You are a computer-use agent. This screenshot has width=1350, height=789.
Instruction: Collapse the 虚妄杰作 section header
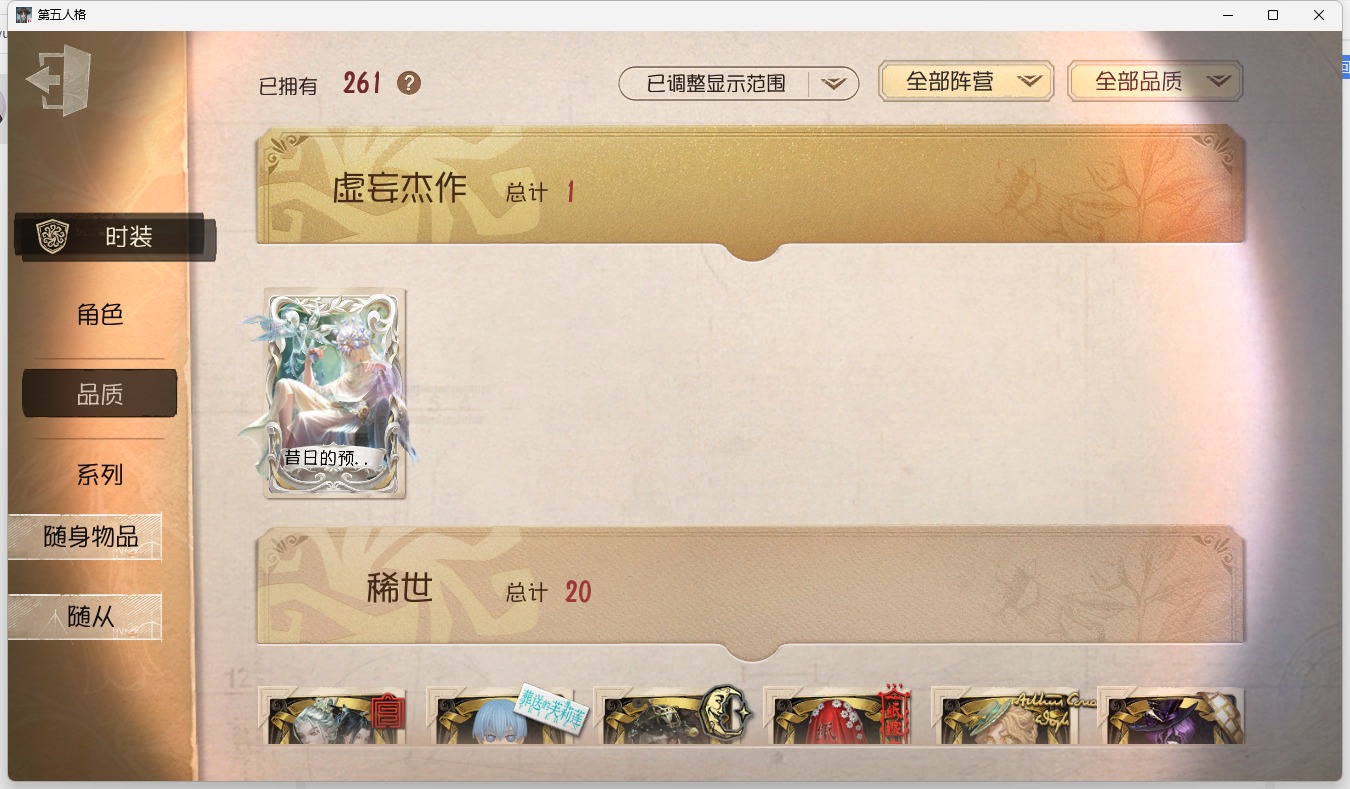pos(751,187)
